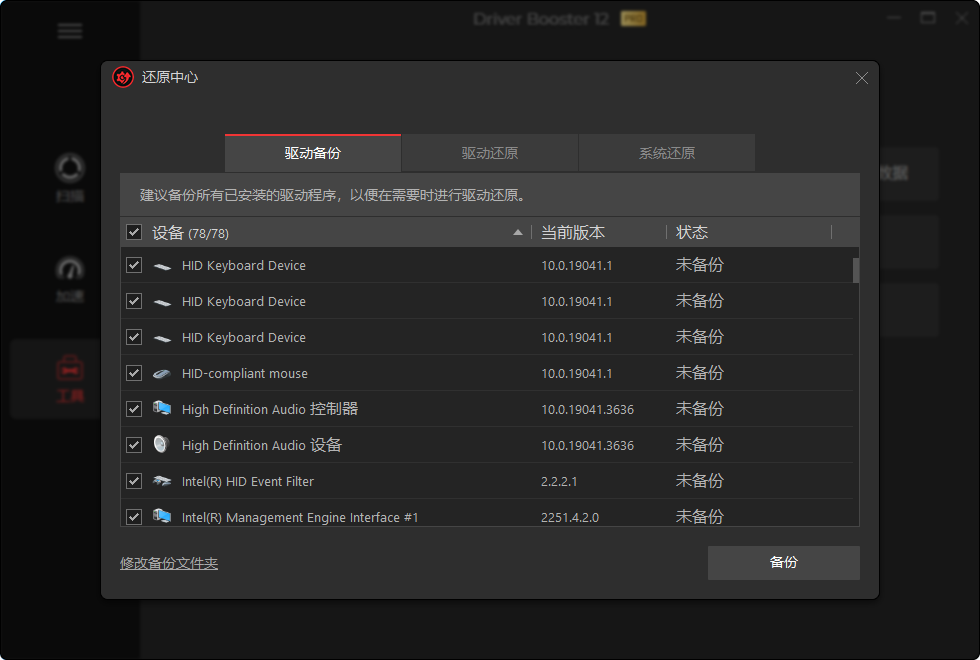This screenshot has height=660, width=980.
Task: Uncheck the select-all 设备 header checkbox
Action: point(133,232)
